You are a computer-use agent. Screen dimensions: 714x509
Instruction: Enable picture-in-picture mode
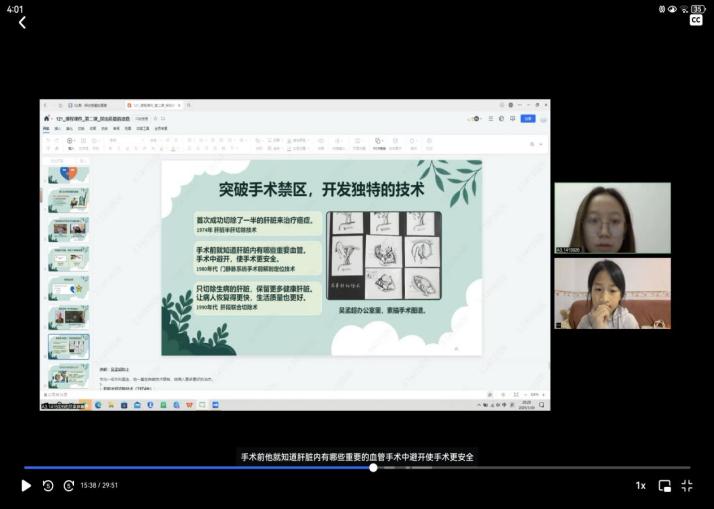coord(665,486)
